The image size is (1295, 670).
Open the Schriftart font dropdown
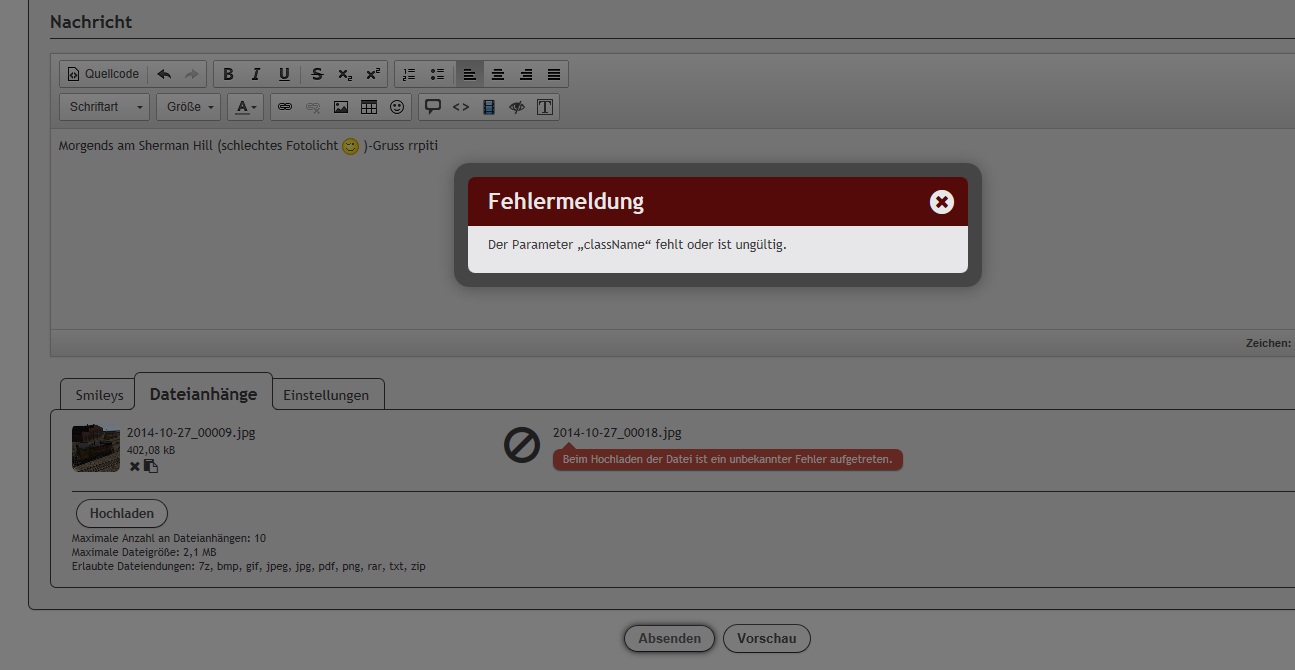(104, 107)
